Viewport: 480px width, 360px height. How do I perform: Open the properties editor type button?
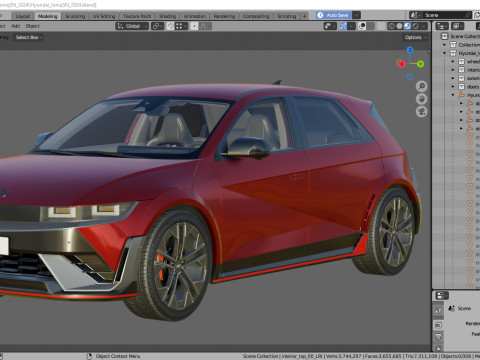tap(442, 295)
